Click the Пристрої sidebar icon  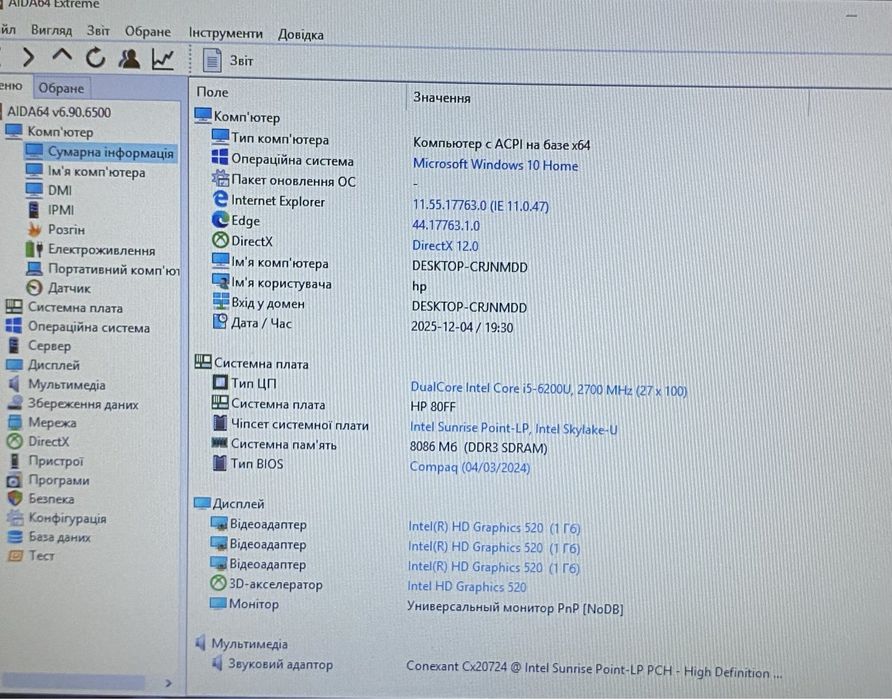click(14, 461)
